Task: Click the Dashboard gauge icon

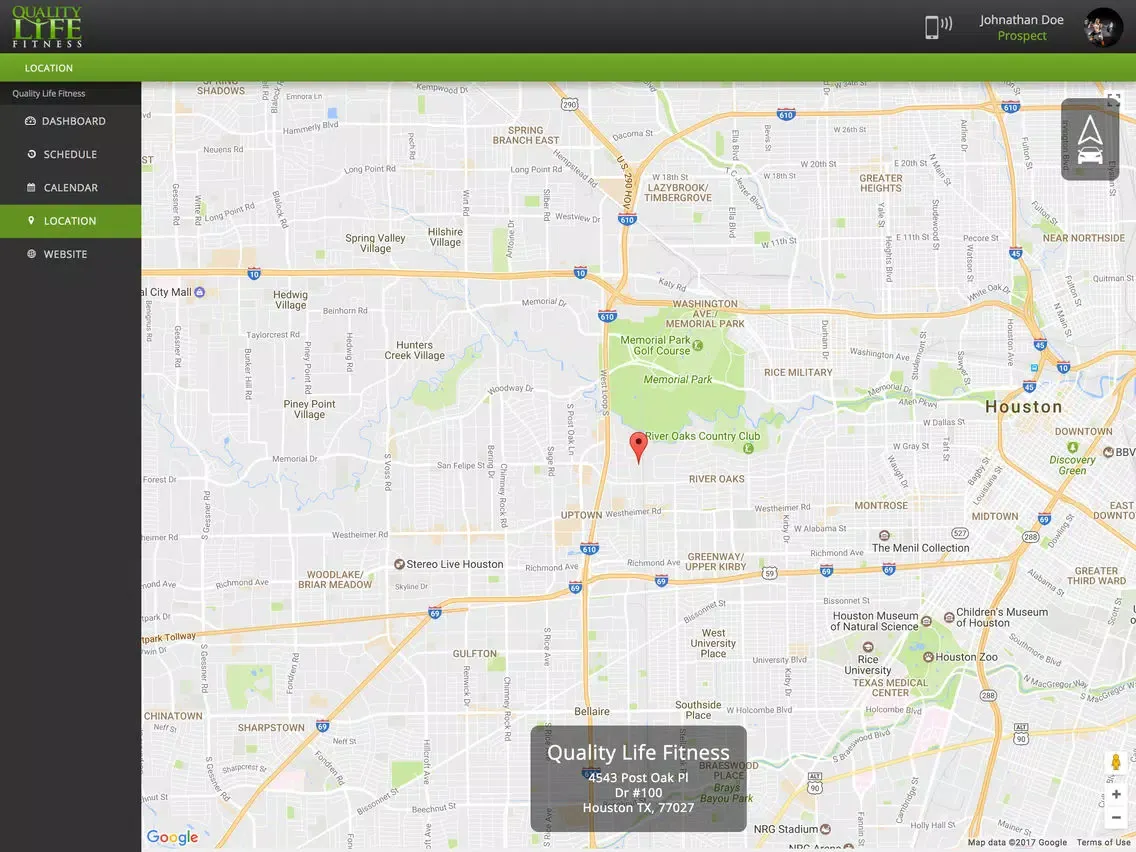Action: 30,121
